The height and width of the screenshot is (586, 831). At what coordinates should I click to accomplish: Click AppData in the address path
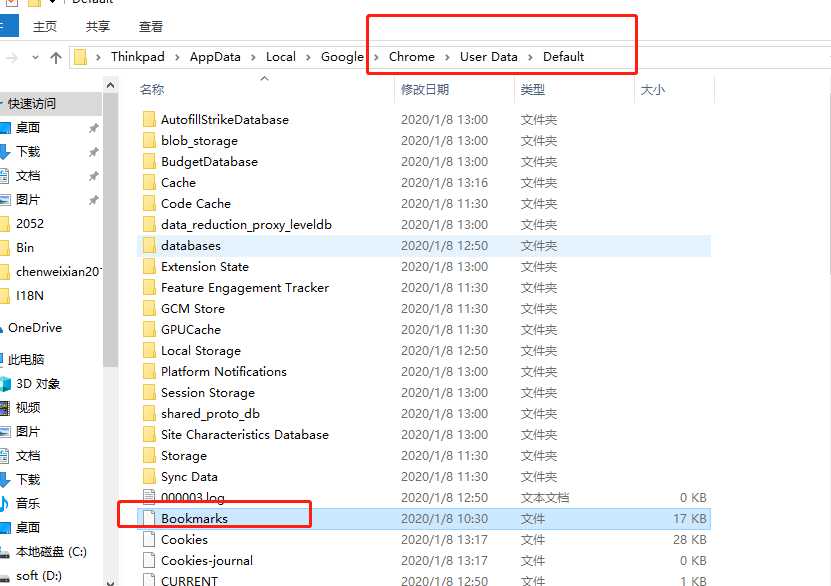(x=215, y=57)
